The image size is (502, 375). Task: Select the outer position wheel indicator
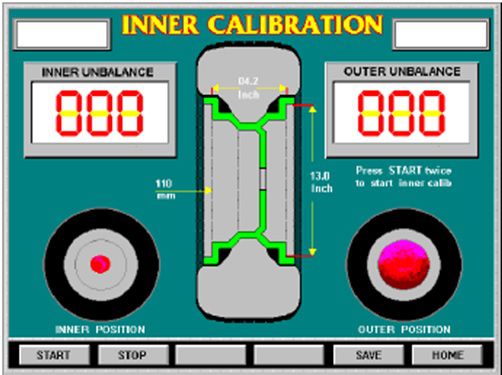404,264
